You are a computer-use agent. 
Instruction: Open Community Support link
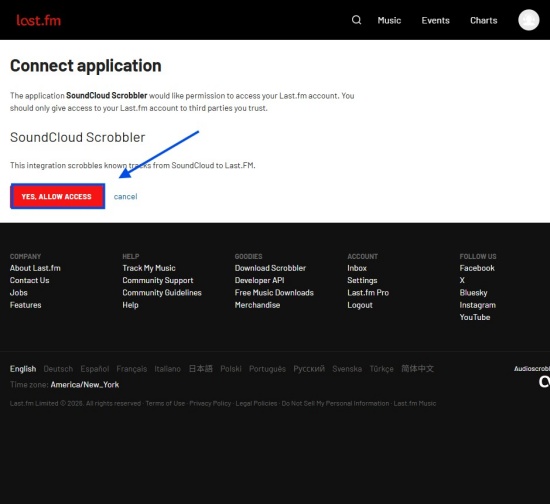158,280
